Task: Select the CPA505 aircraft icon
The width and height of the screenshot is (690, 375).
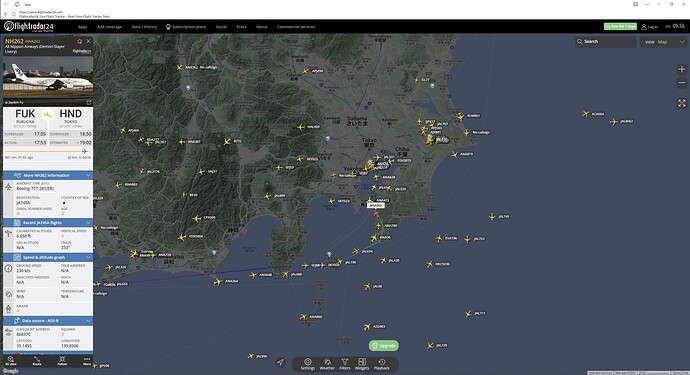Action: [197, 218]
